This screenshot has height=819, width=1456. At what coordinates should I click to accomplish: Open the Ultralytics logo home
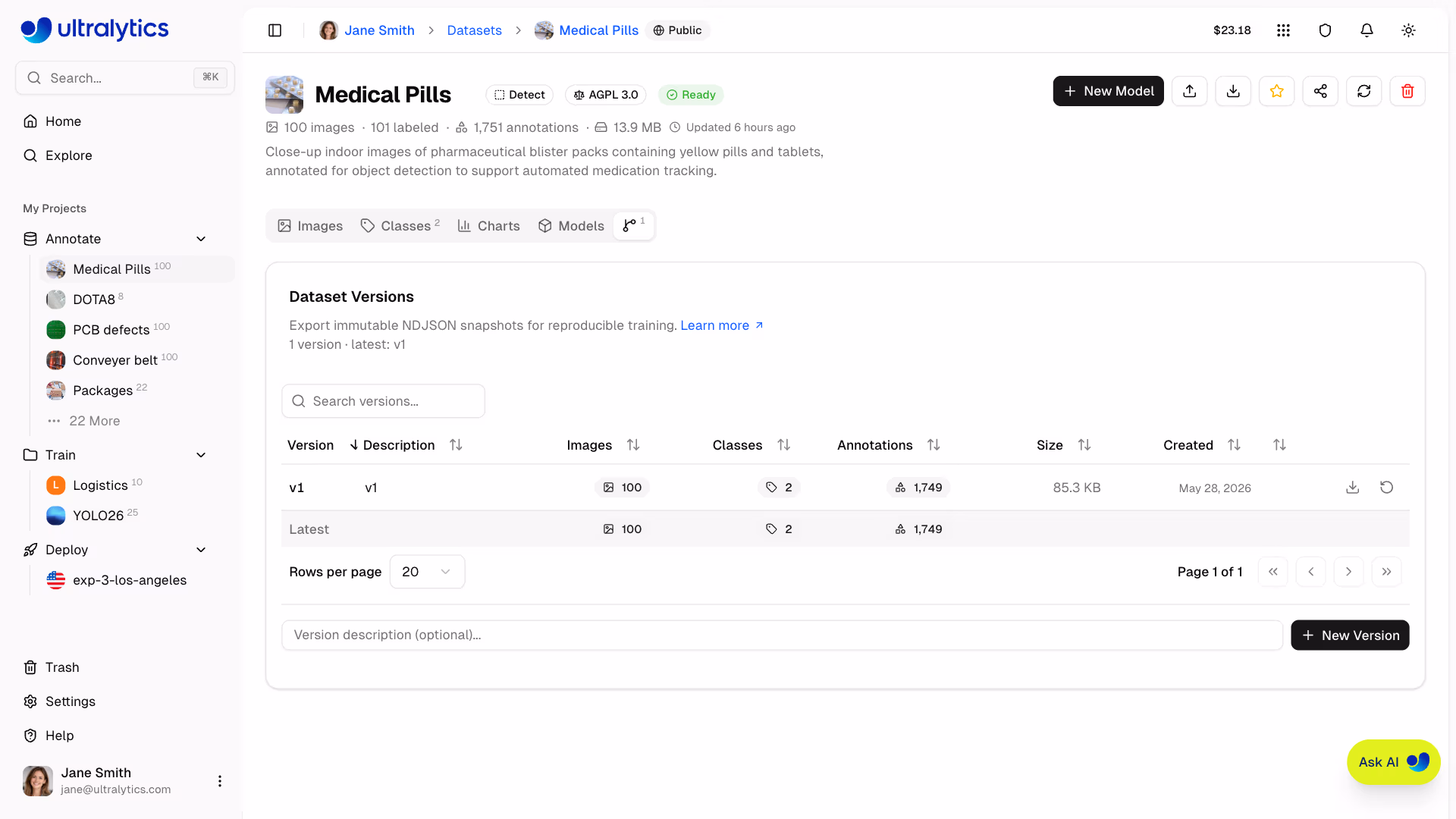[95, 29]
